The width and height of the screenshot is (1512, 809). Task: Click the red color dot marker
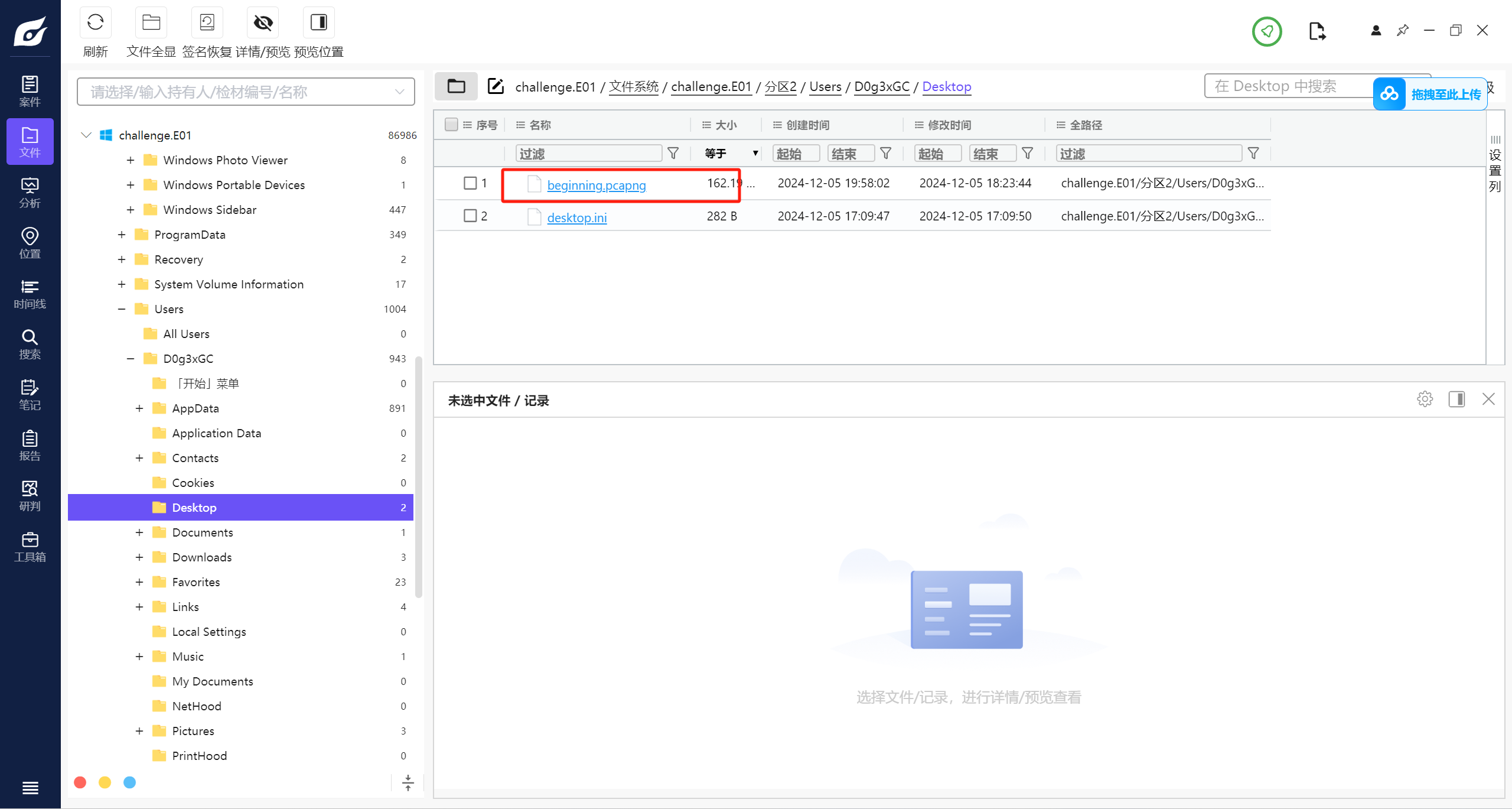pyautogui.click(x=80, y=782)
